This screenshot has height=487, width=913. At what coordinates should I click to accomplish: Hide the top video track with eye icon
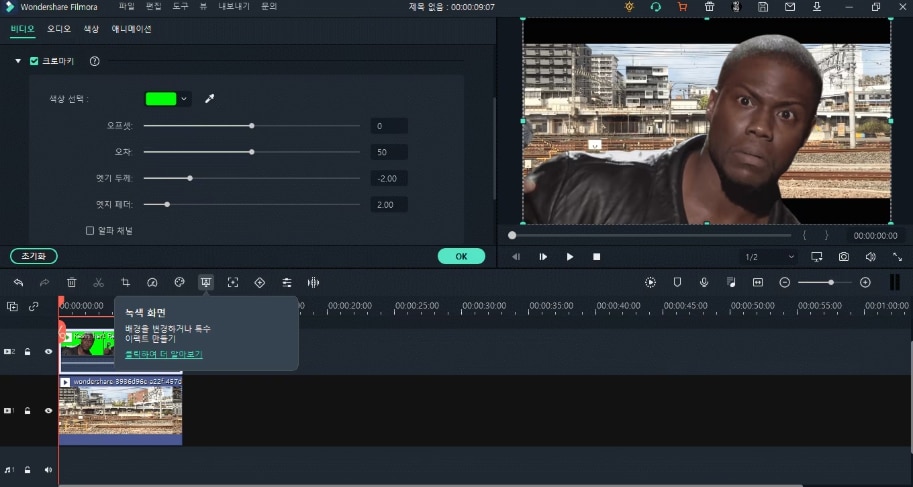click(48, 352)
